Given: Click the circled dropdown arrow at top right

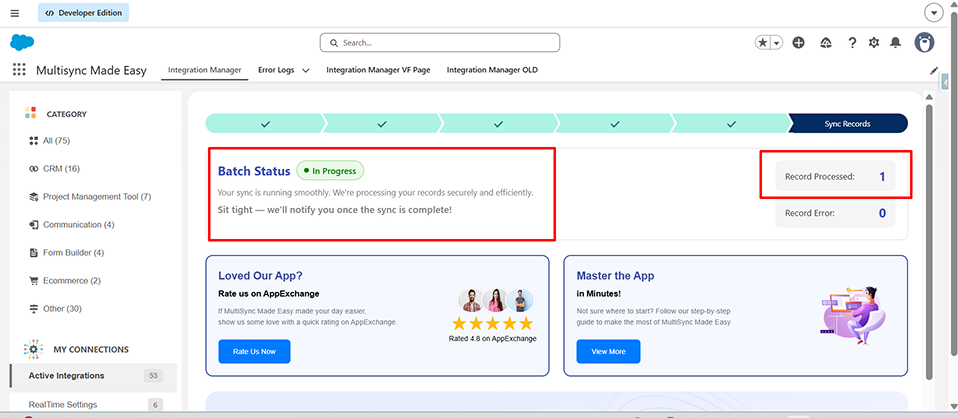Looking at the screenshot, I should click(933, 13).
